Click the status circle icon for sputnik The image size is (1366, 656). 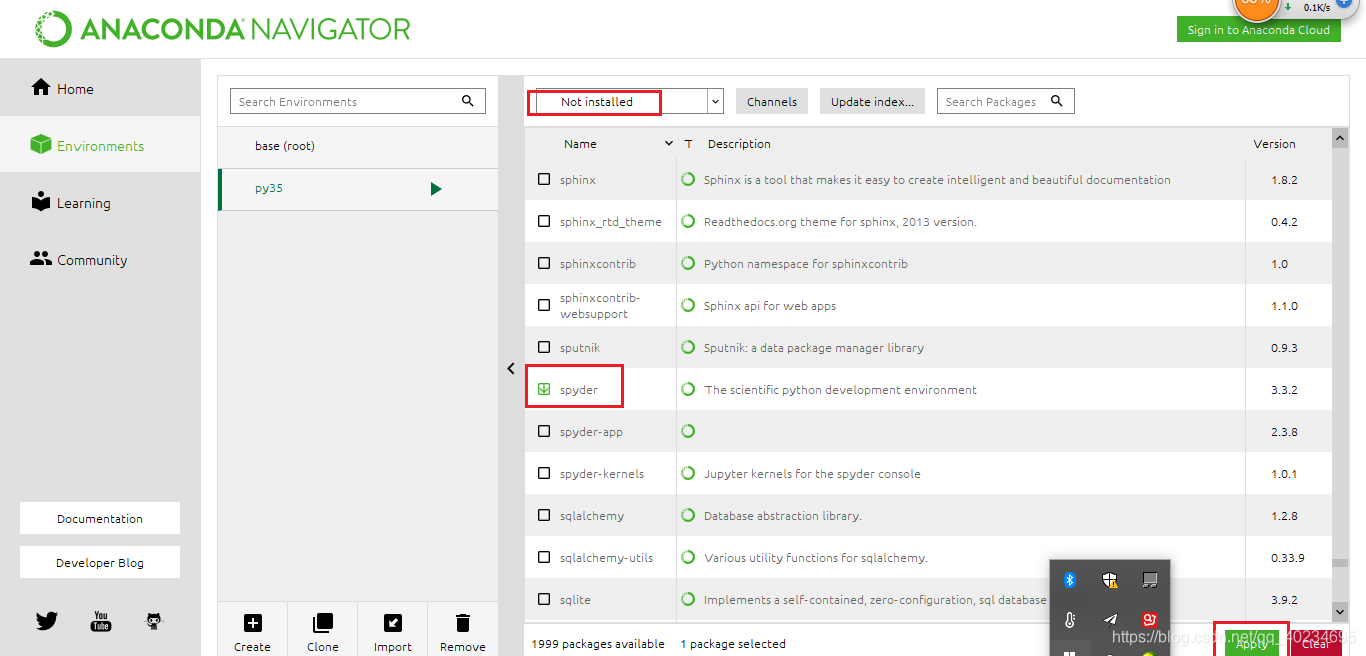pyautogui.click(x=688, y=348)
